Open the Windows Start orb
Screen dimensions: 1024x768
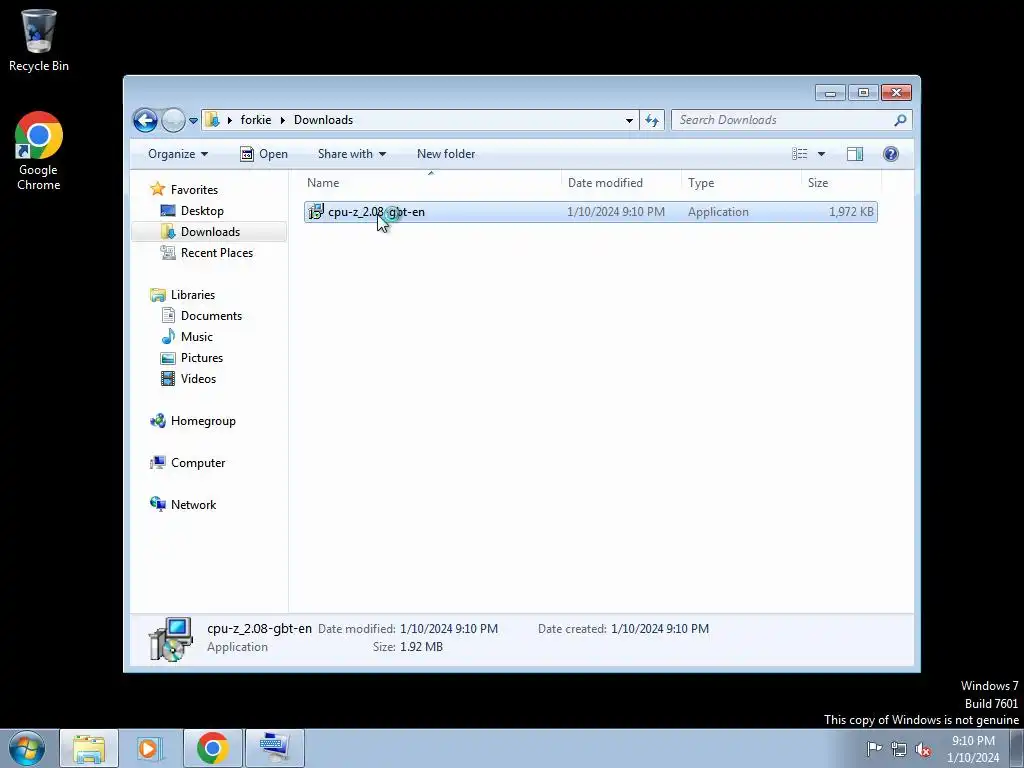coord(27,748)
